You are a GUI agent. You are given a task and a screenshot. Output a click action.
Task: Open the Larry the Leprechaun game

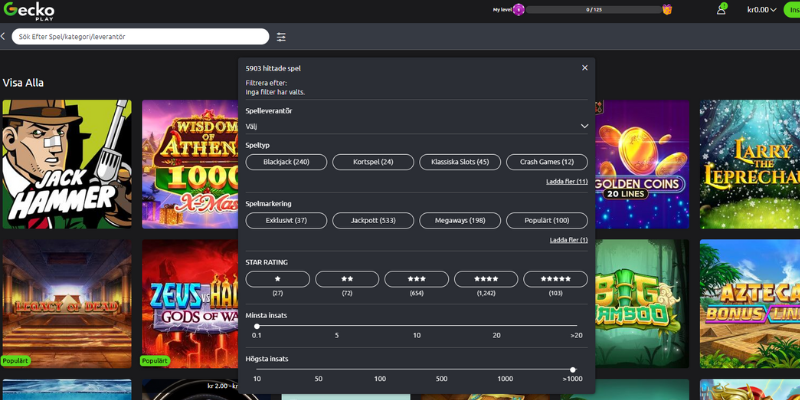click(750, 164)
